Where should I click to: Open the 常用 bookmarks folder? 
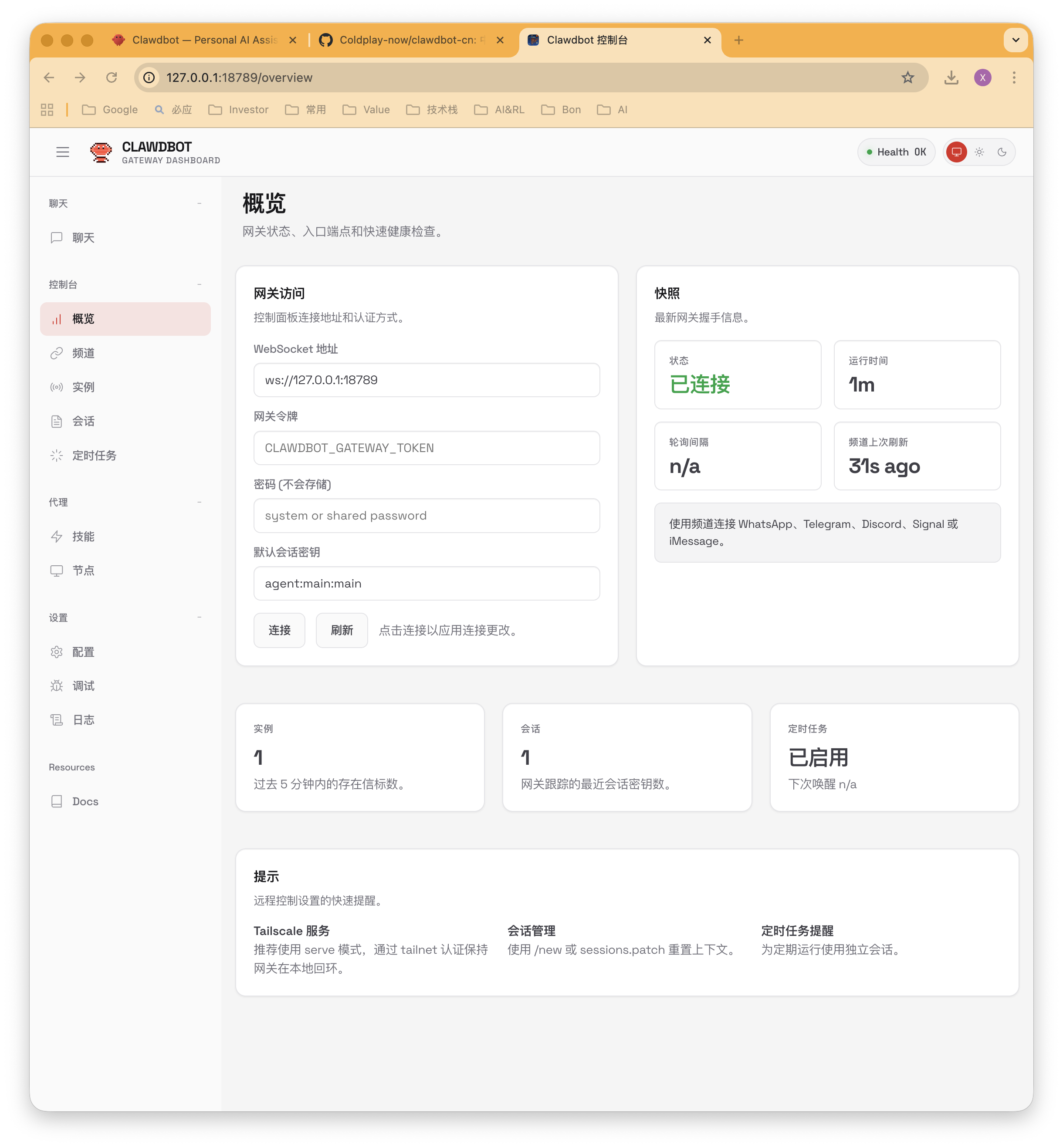pos(305,110)
